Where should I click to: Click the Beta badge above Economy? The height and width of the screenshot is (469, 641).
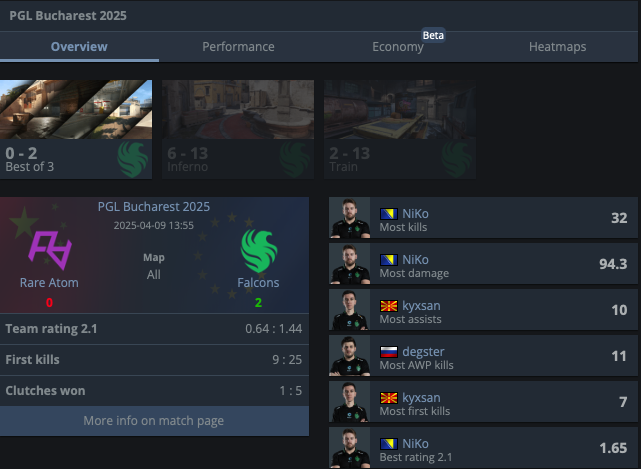pyautogui.click(x=433, y=36)
